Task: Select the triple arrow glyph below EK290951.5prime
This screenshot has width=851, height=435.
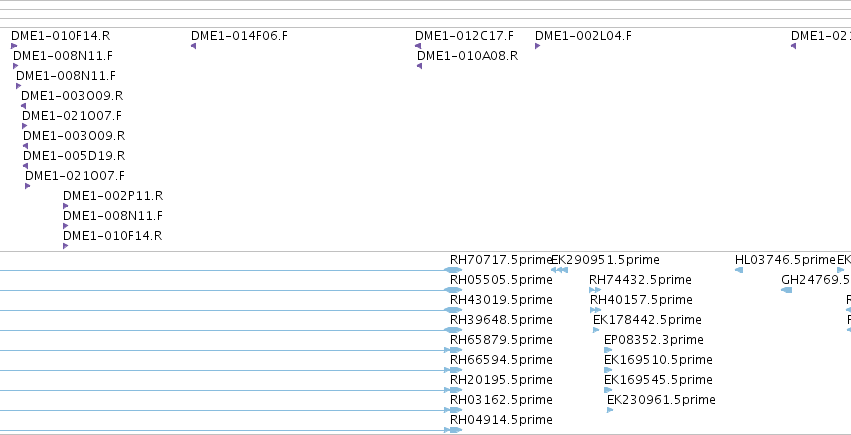Action: [x=560, y=270]
